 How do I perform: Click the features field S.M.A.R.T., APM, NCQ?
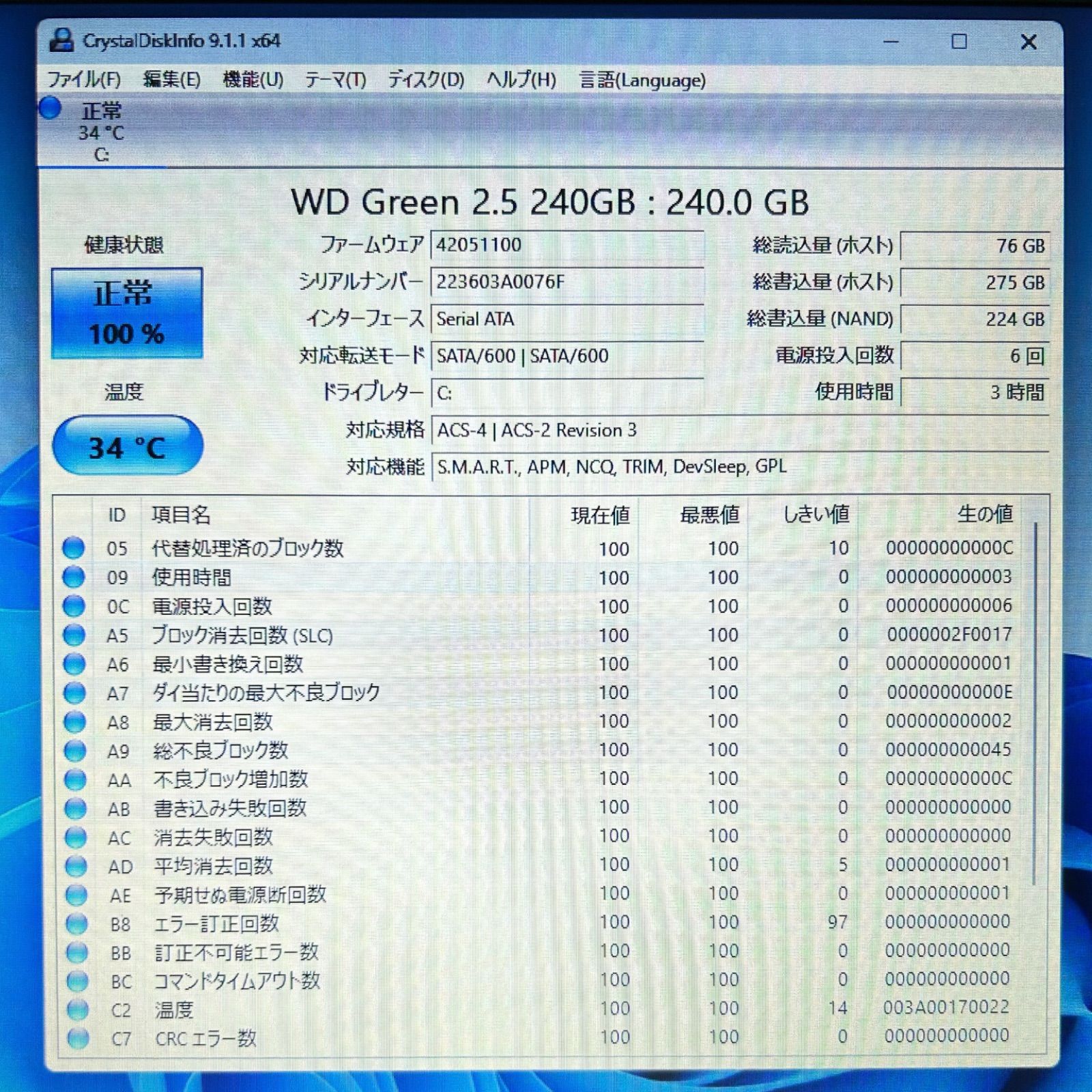click(740, 467)
